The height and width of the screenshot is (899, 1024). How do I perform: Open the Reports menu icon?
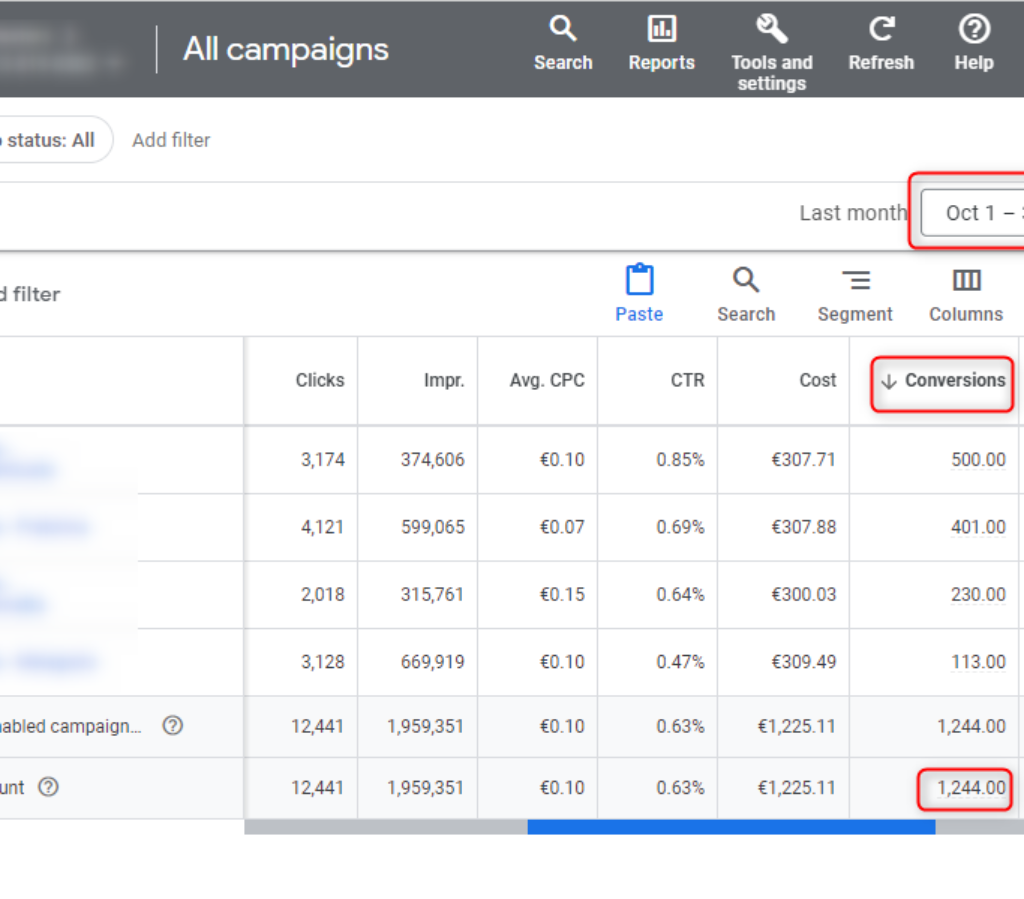click(x=661, y=44)
